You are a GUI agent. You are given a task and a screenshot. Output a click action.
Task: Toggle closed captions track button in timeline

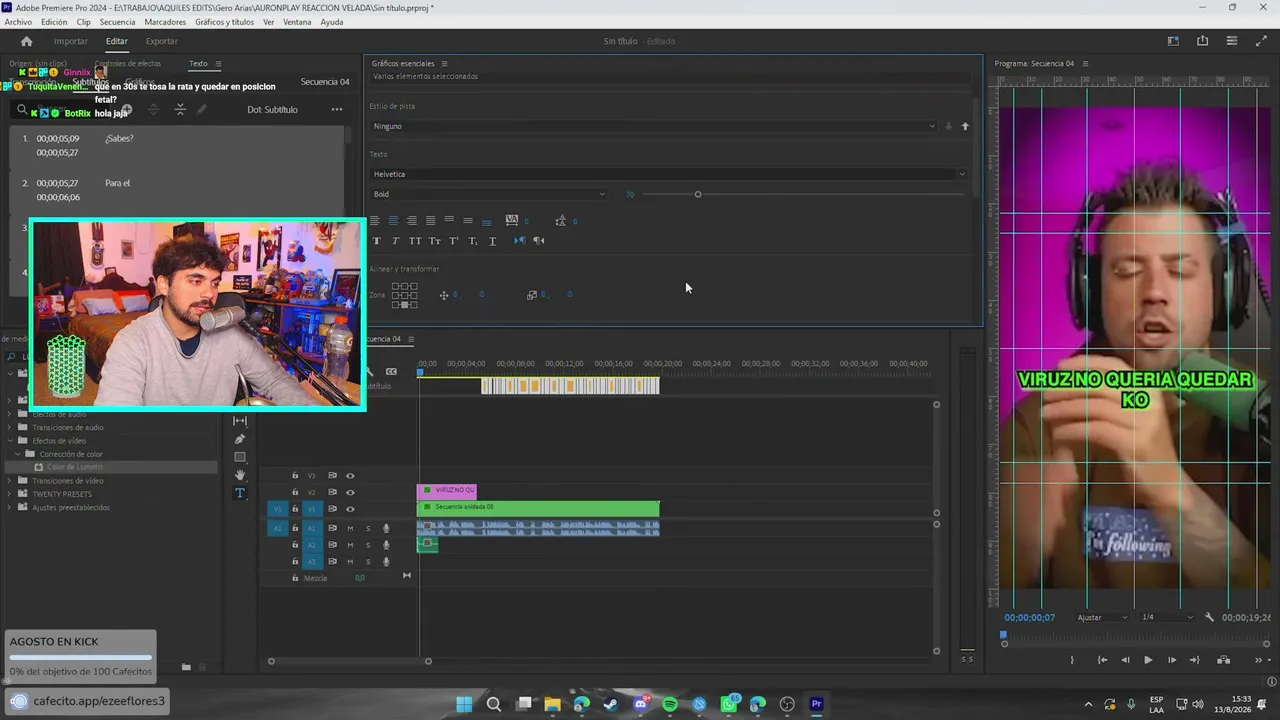pyautogui.click(x=391, y=371)
